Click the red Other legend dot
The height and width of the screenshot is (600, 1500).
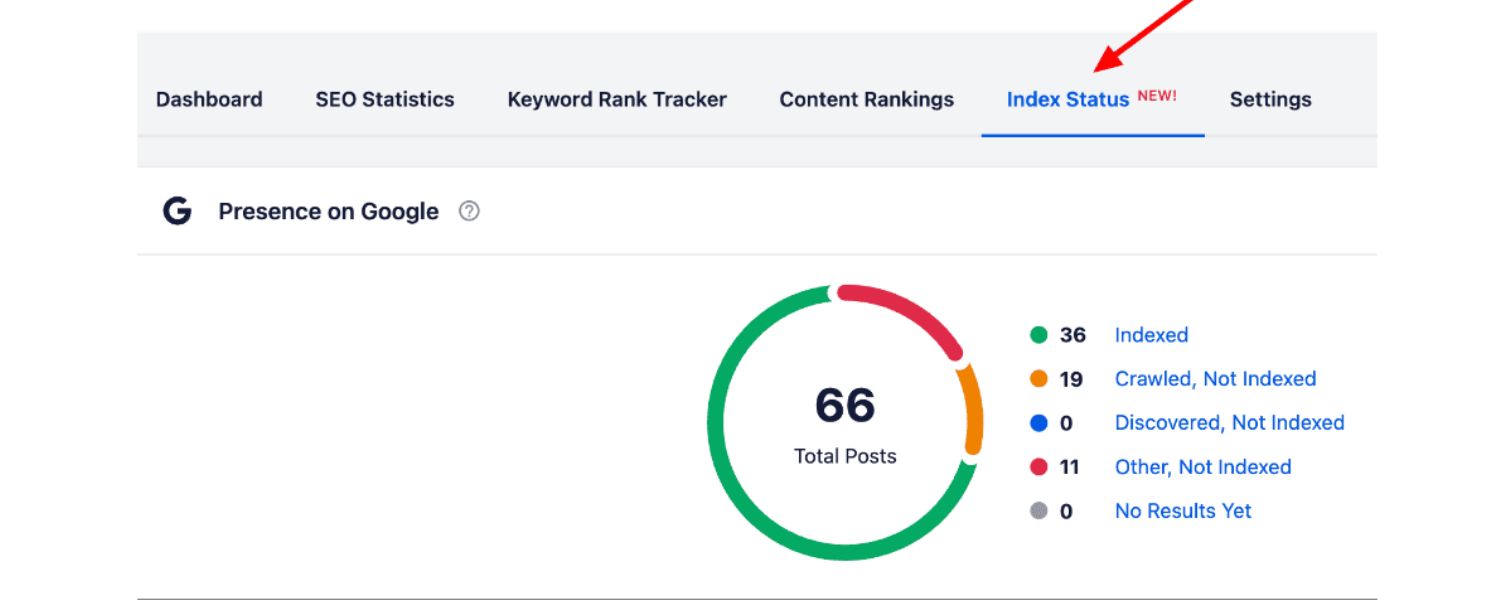(1039, 467)
